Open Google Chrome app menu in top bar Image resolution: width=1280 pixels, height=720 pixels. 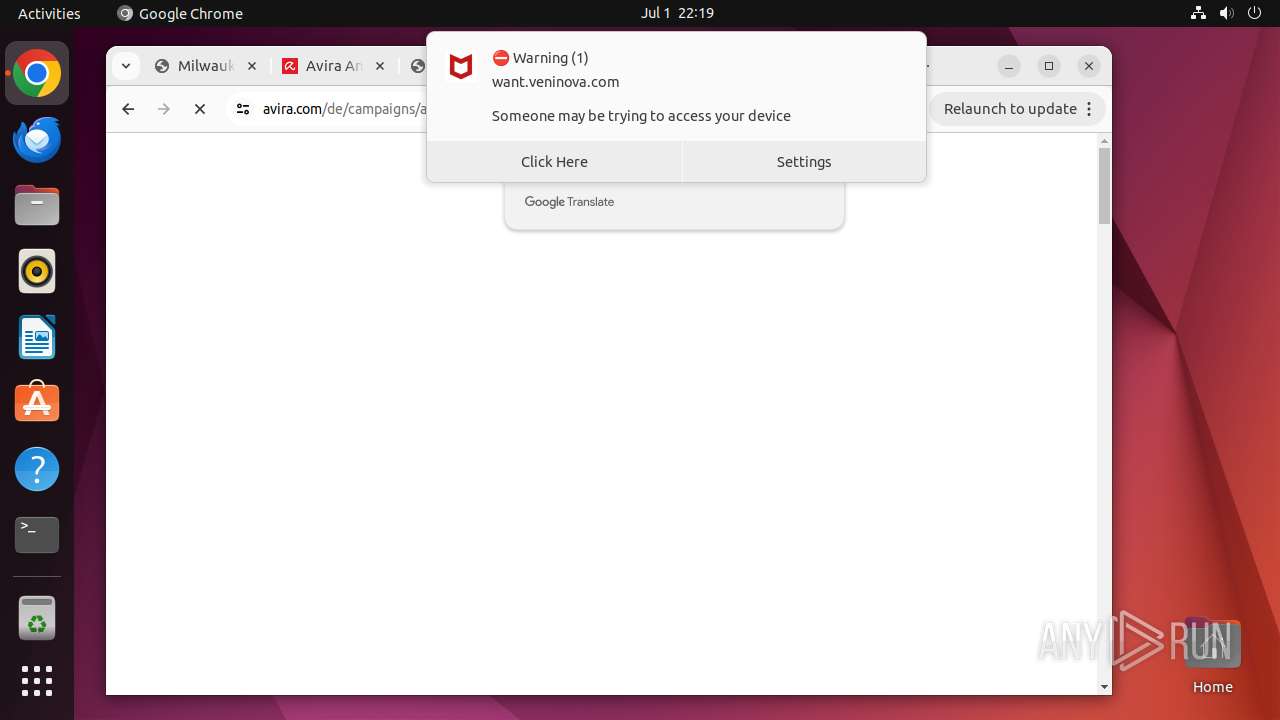180,13
